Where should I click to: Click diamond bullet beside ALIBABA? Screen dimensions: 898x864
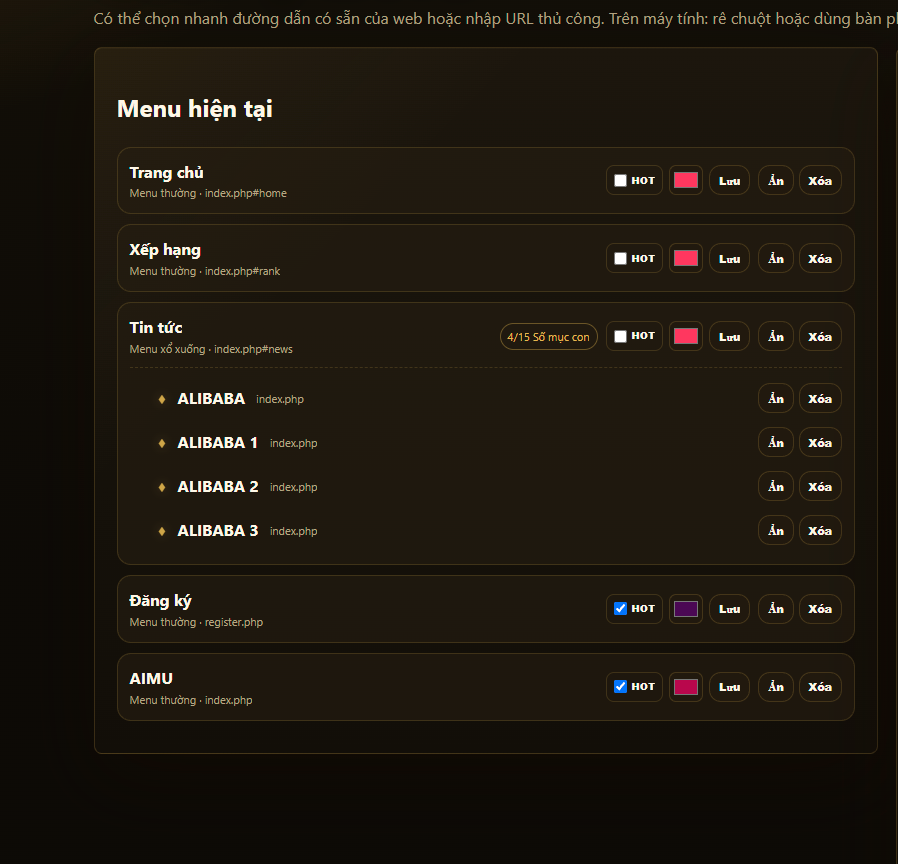(x=162, y=399)
